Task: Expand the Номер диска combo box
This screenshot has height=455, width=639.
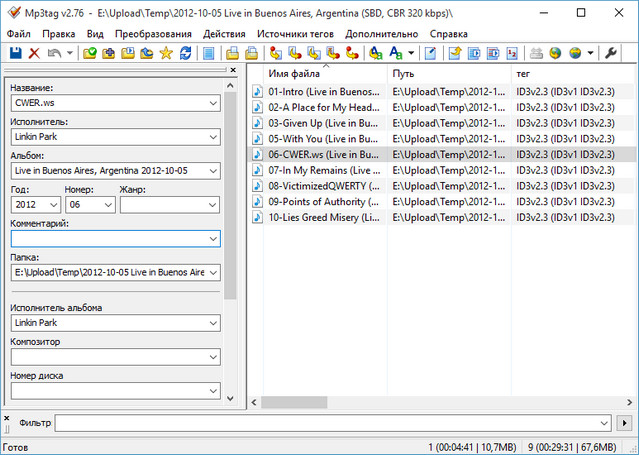Action: [213, 391]
